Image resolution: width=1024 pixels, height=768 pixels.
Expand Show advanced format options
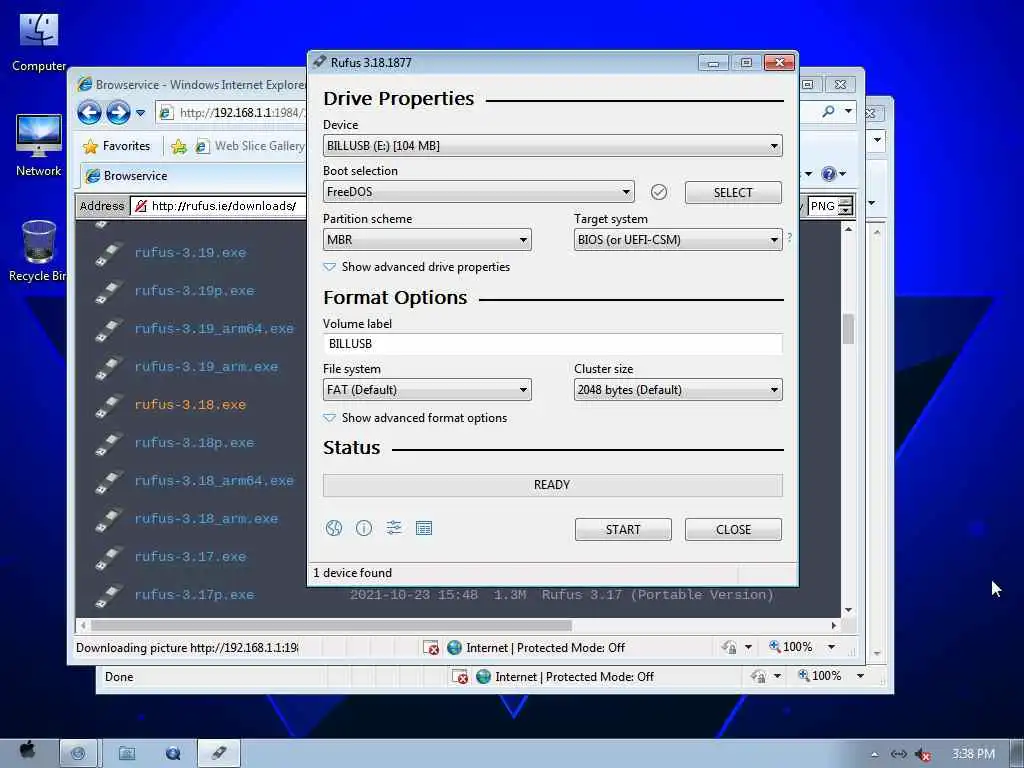pyautogui.click(x=415, y=418)
